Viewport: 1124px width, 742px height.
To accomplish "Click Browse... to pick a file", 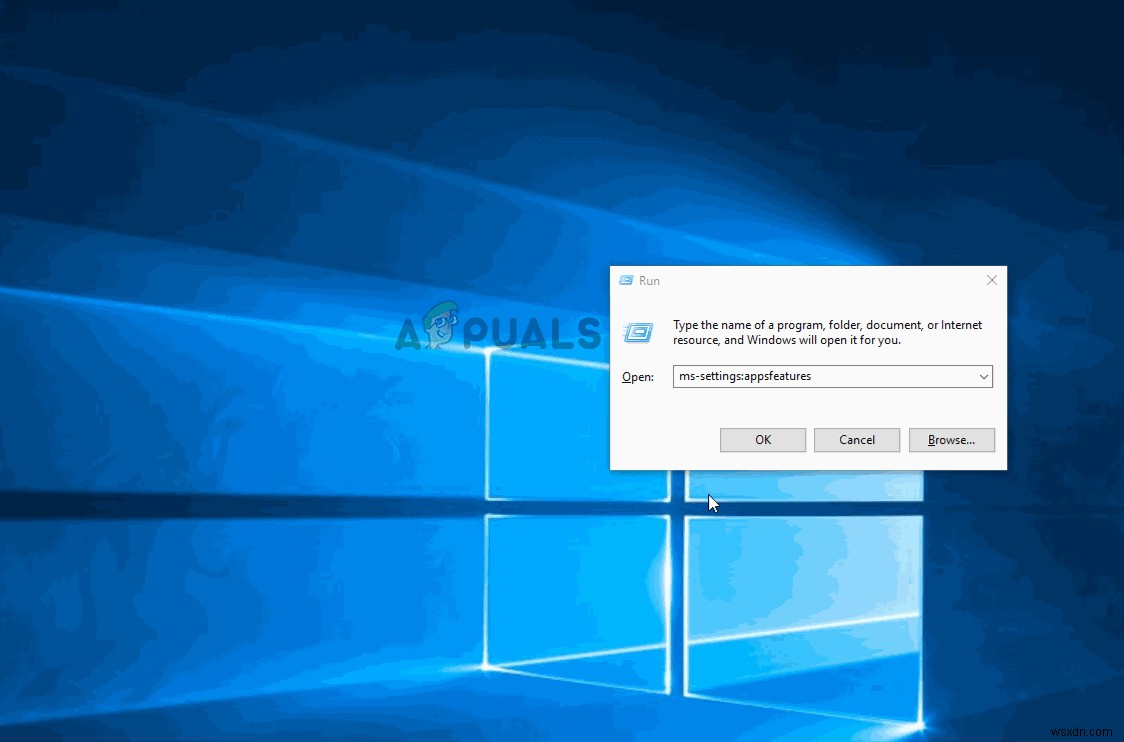I will click(x=951, y=440).
